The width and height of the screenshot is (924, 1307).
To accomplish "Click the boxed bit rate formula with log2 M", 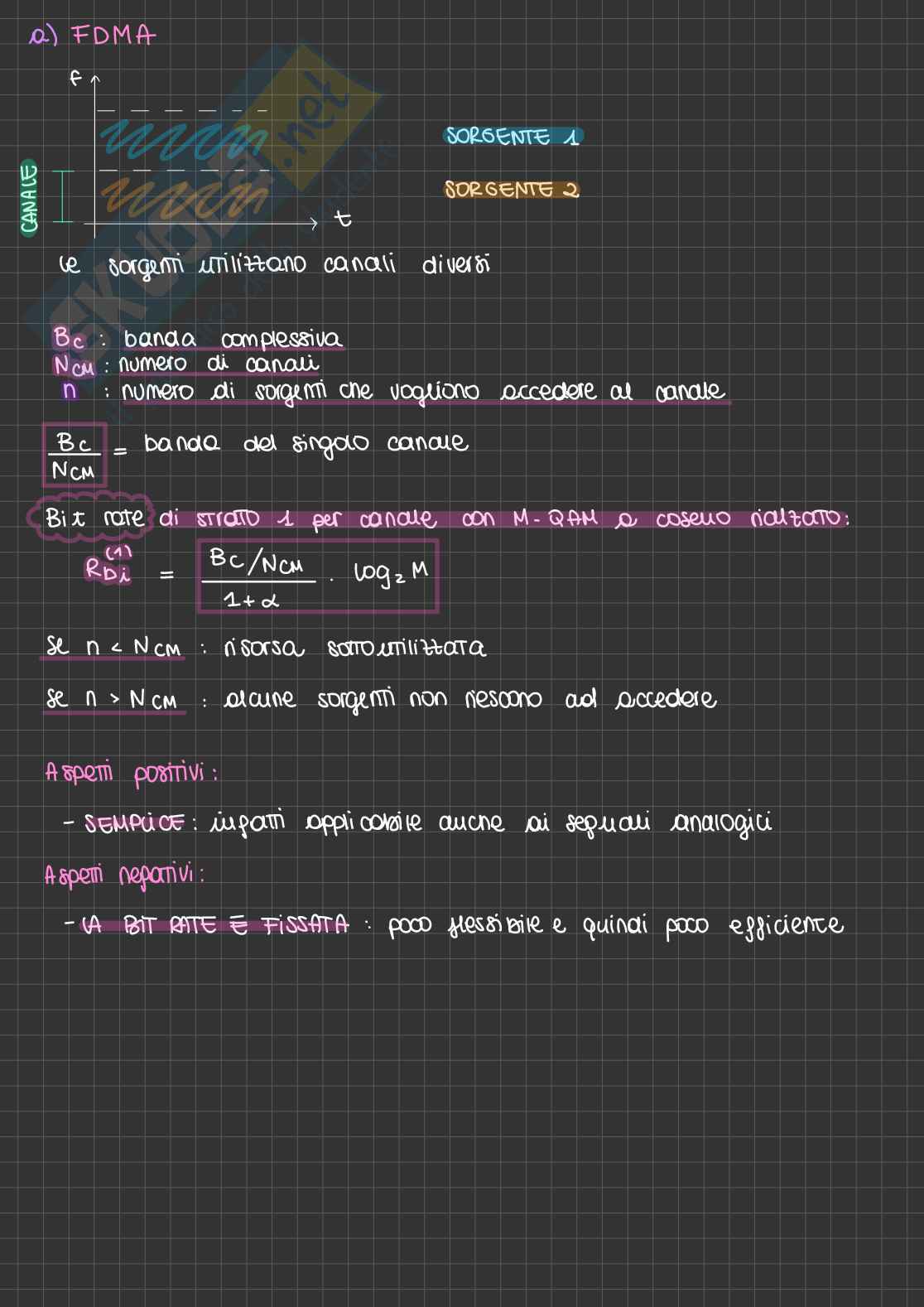I will tap(317, 576).
